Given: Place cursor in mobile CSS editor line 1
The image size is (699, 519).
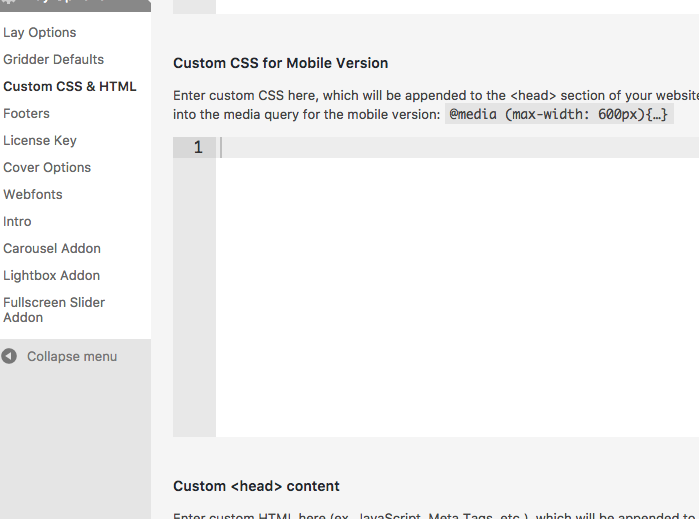Looking at the screenshot, I should [450, 148].
